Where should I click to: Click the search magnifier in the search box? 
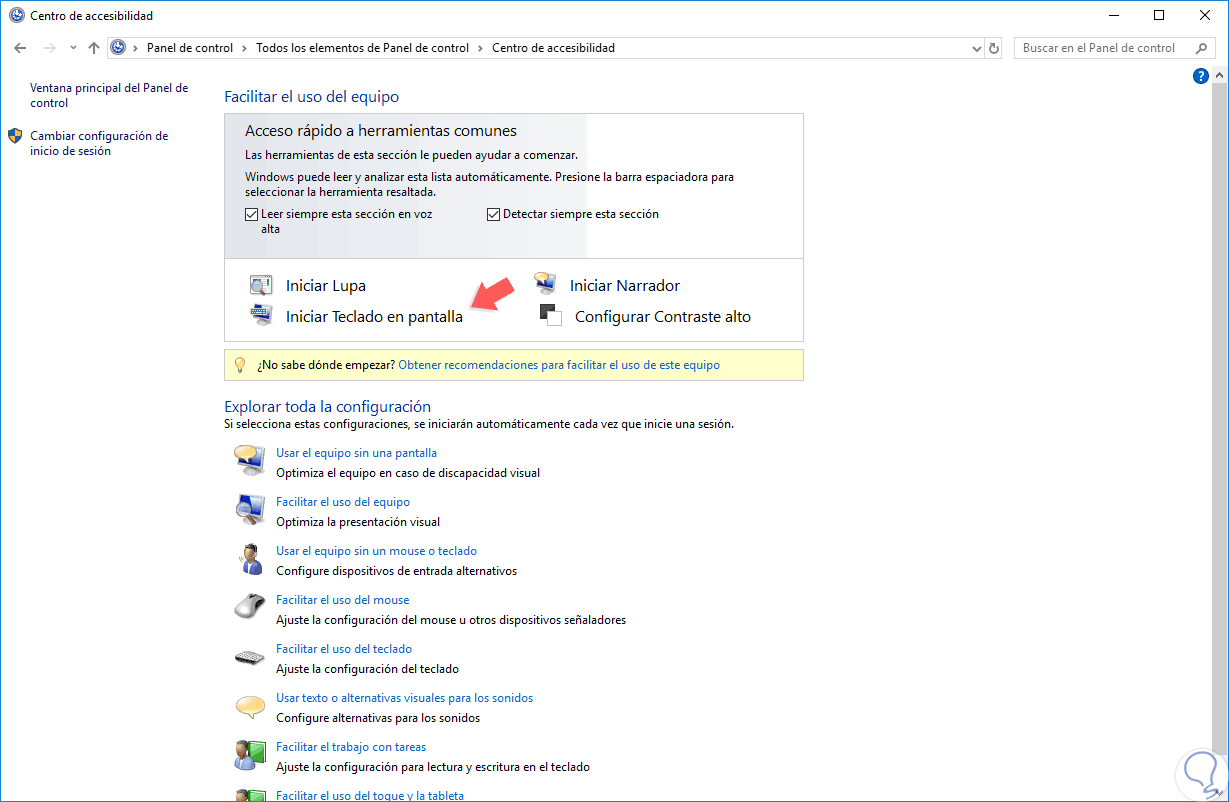tap(1201, 48)
